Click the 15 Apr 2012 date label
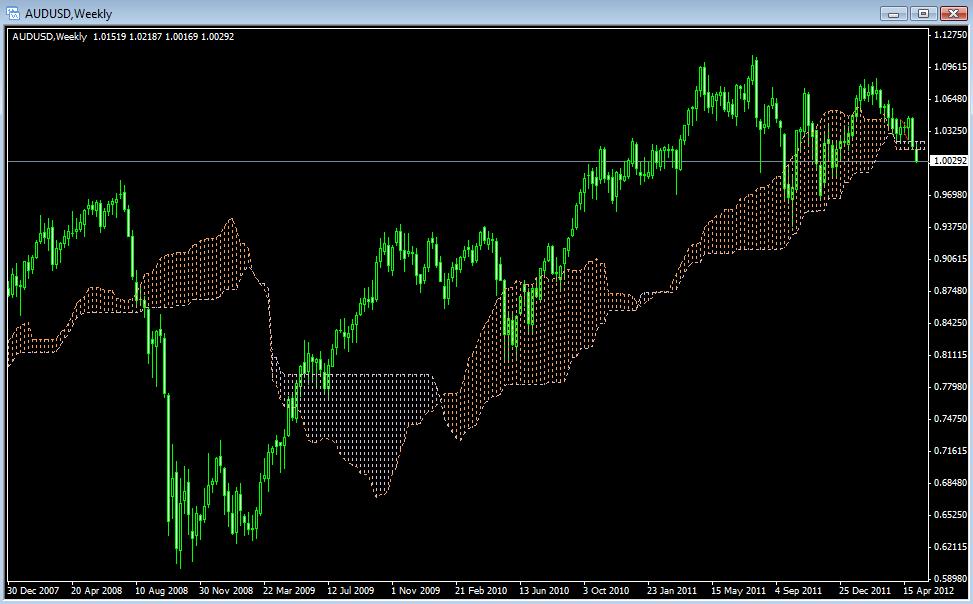 coord(928,590)
